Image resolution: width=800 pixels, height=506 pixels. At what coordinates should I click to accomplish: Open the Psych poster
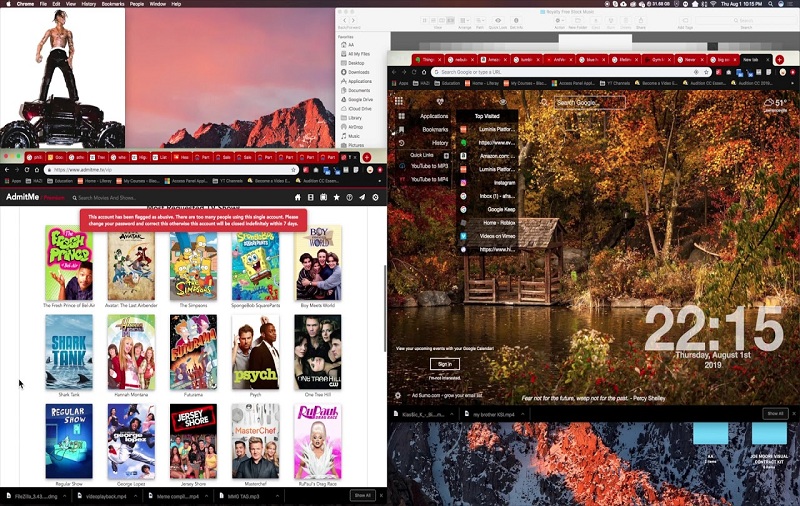pyautogui.click(x=256, y=352)
